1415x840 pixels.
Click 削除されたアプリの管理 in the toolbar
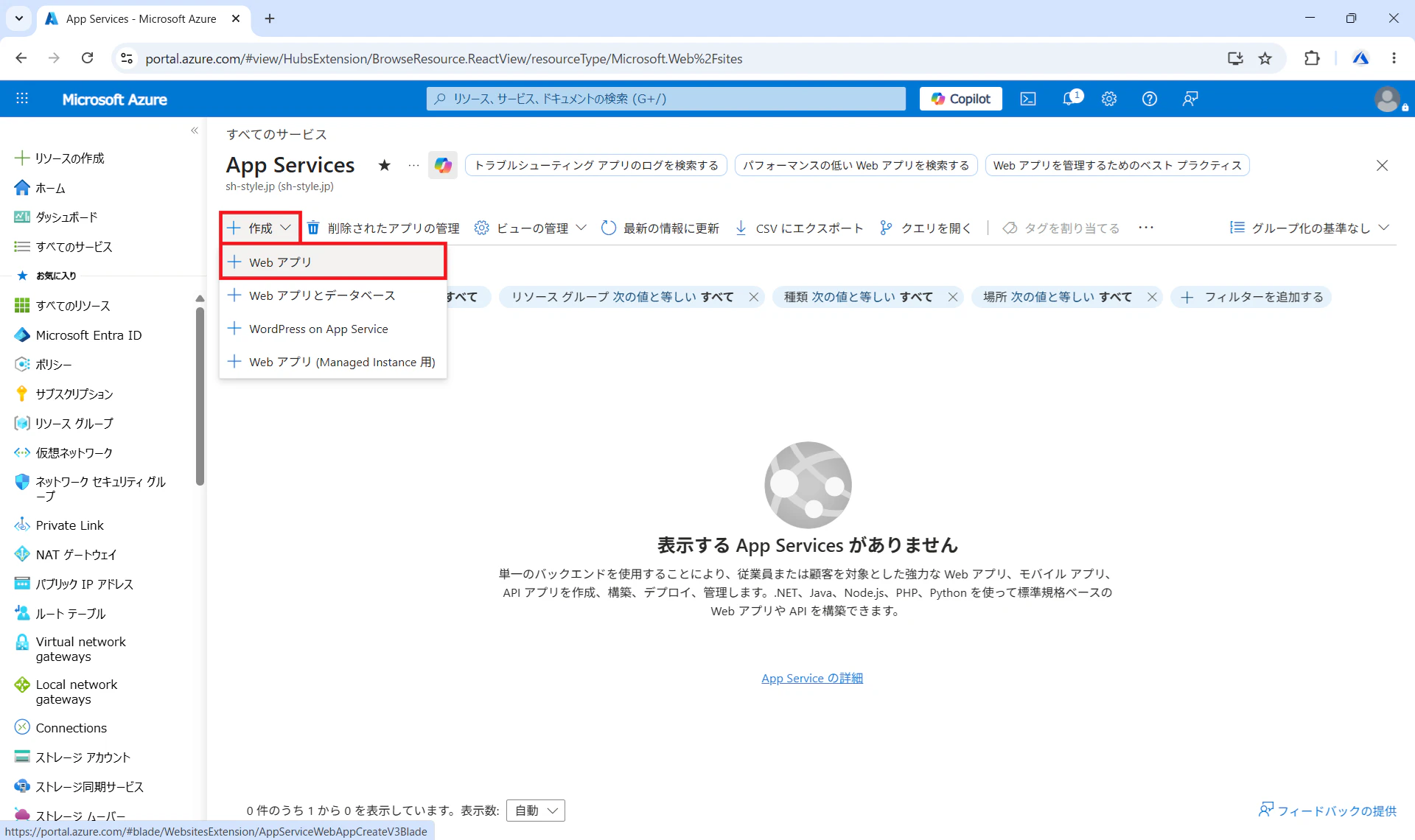(383, 228)
